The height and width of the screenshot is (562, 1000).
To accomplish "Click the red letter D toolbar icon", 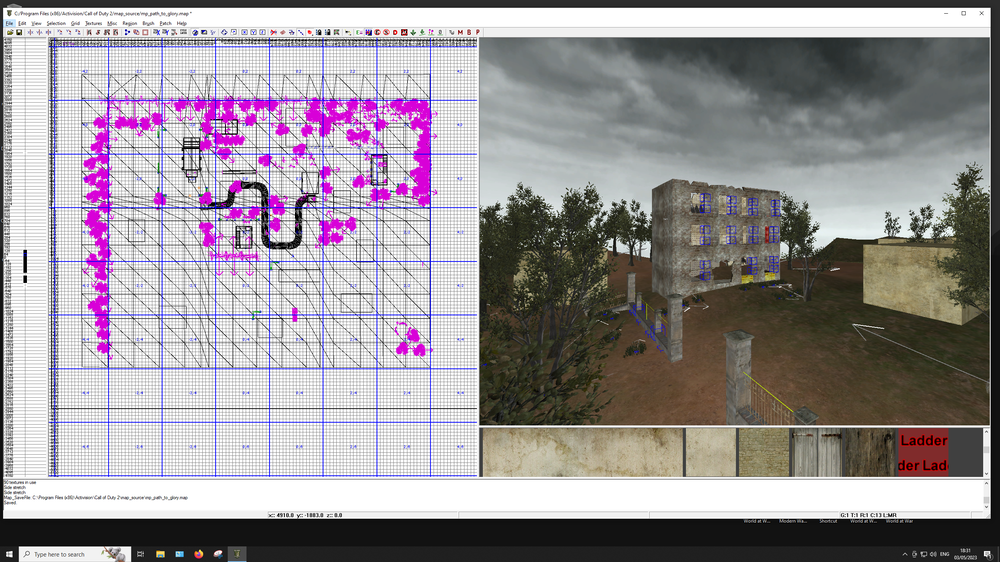I will click(395, 32).
